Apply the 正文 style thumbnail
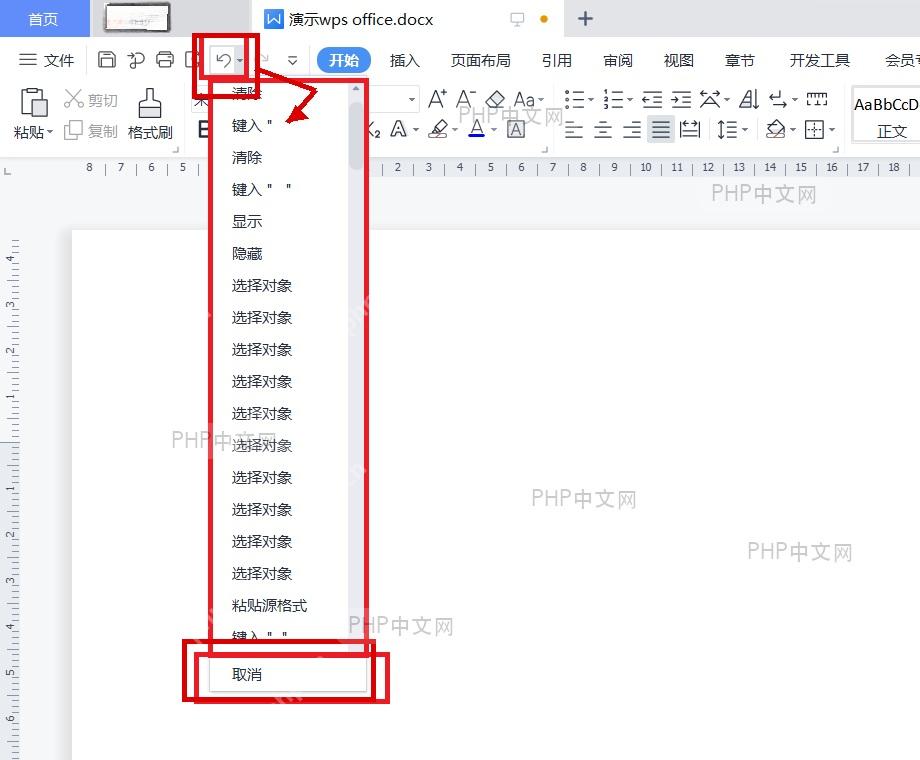The image size is (920, 760). 887,117
